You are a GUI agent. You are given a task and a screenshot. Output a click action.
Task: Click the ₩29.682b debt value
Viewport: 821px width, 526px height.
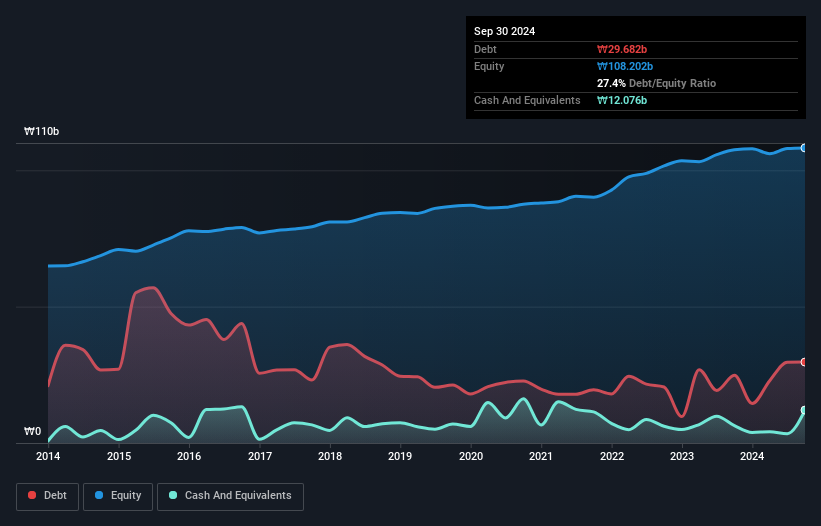(622, 49)
